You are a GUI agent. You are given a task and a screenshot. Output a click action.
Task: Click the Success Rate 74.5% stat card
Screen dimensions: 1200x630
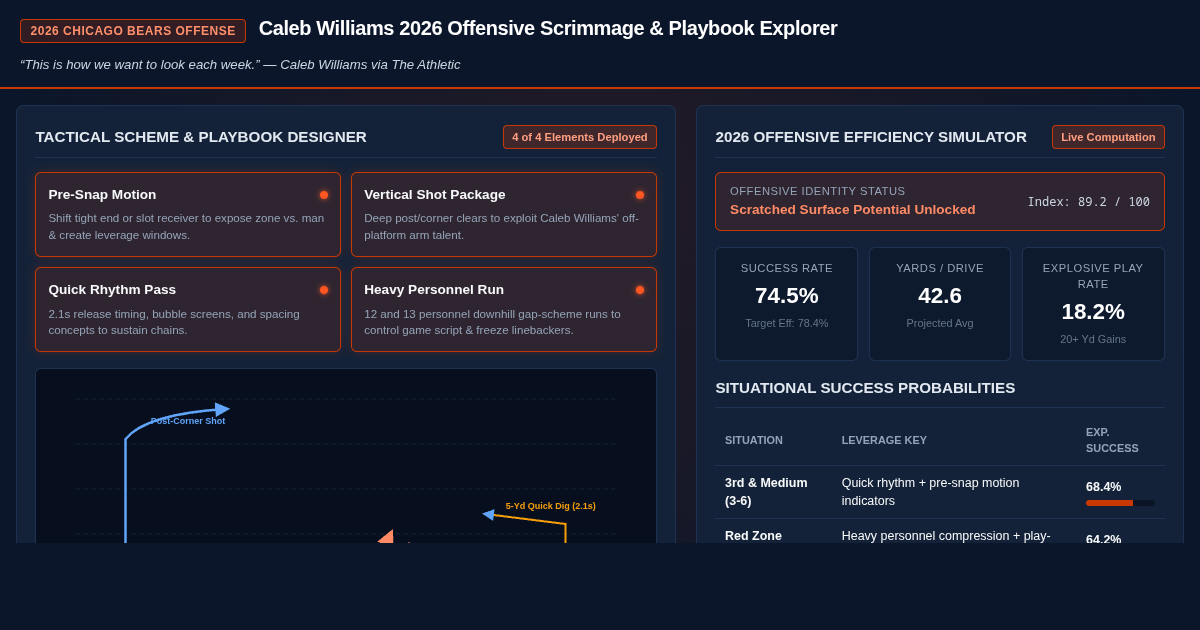787,304
